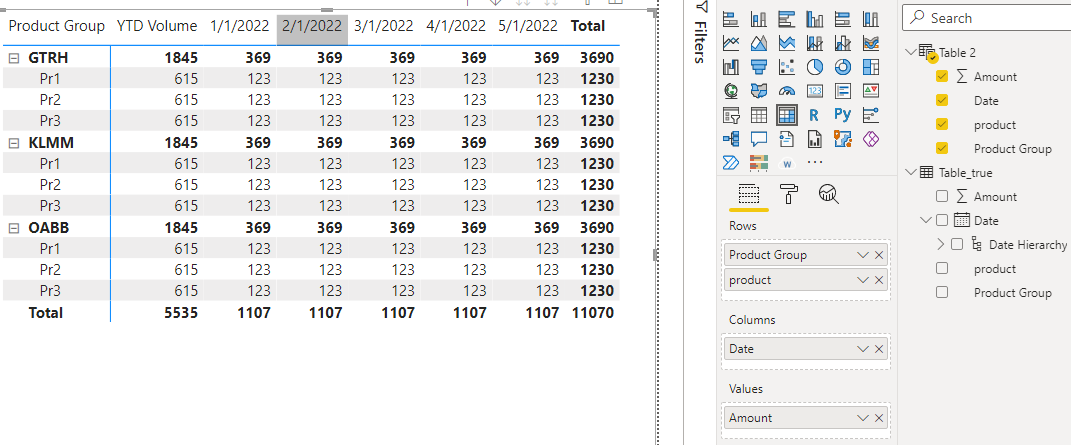Choose the Area chart visual
Image resolution: width=1071 pixels, height=445 pixels.
[x=759, y=43]
